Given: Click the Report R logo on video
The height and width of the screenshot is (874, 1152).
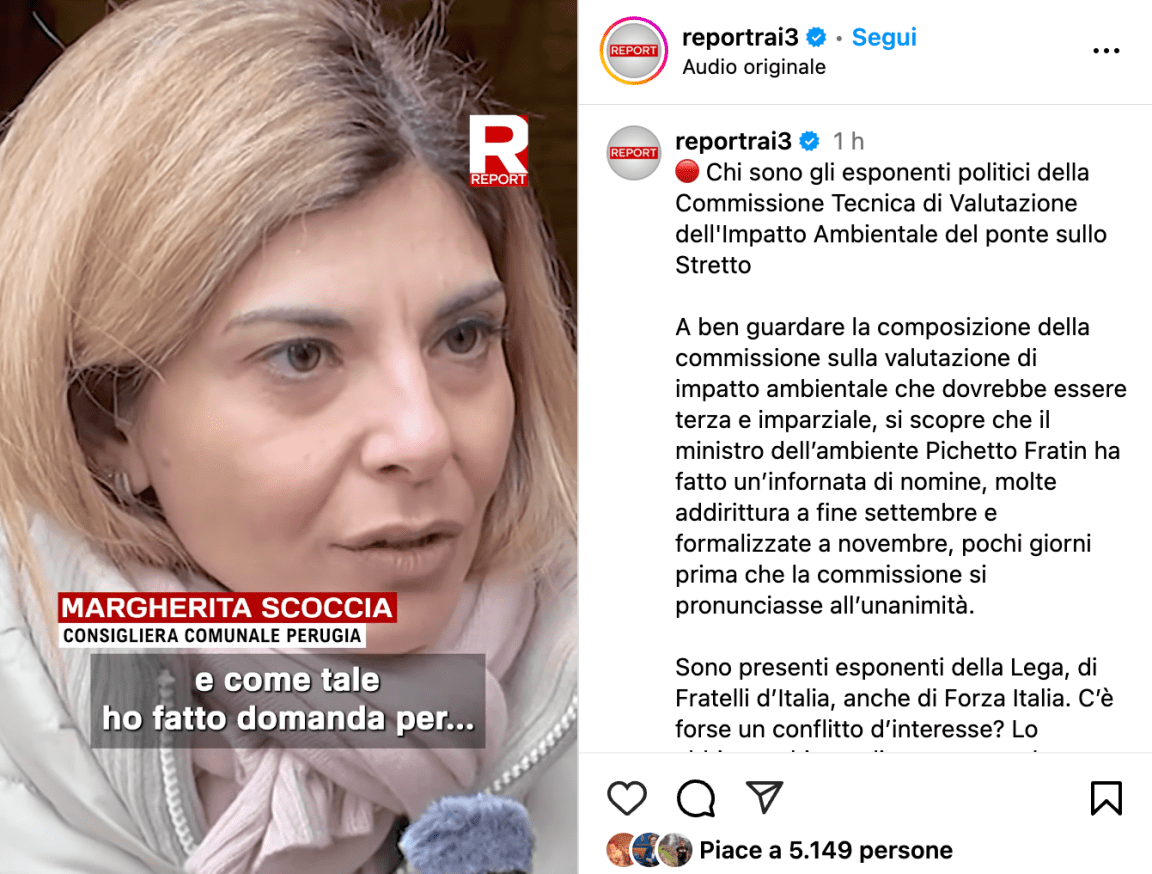Looking at the screenshot, I should pos(498,151).
